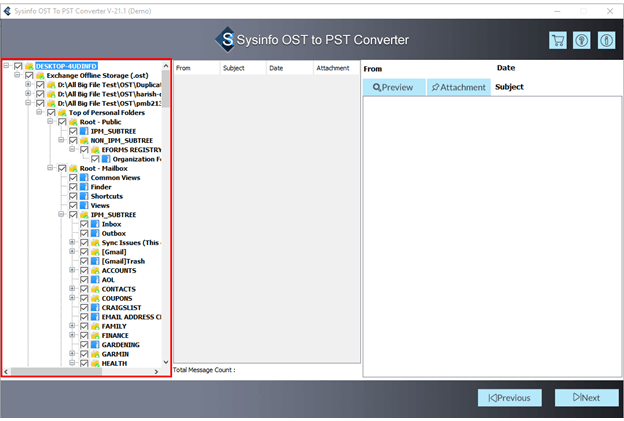The height and width of the screenshot is (421, 624).
Task: Select the CRAIGSLIST folder label
Action: click(121, 308)
